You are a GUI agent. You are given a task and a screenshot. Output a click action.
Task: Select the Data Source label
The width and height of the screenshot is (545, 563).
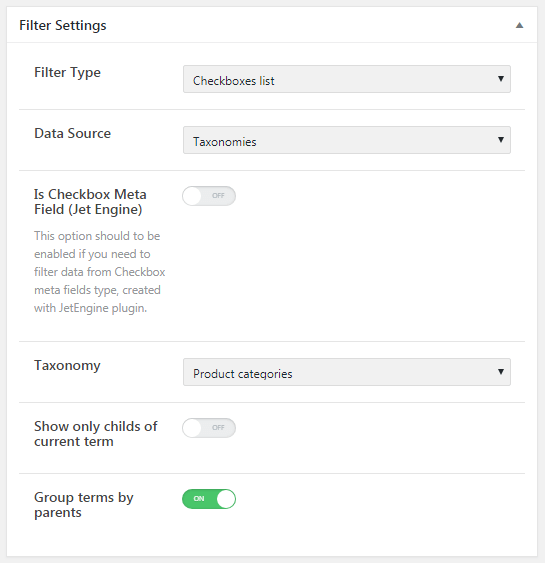pos(73,134)
